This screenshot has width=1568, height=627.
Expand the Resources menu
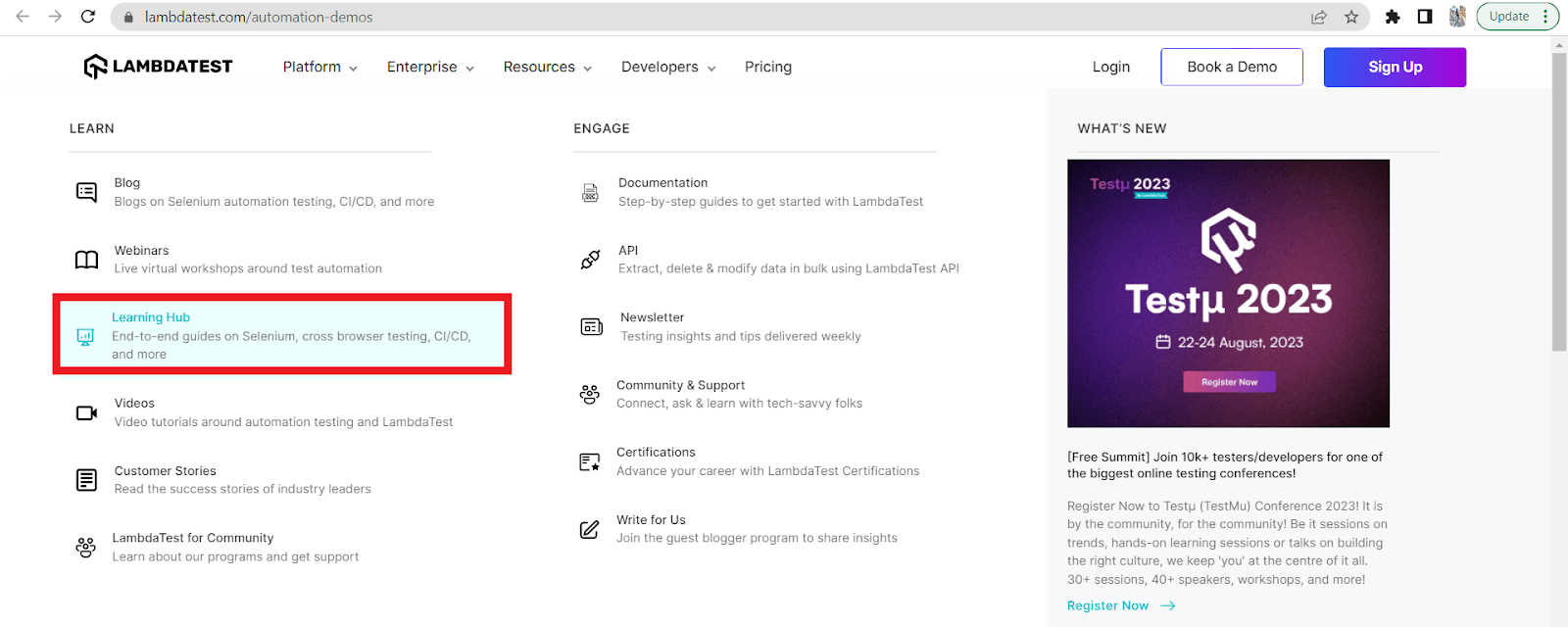pyautogui.click(x=548, y=67)
